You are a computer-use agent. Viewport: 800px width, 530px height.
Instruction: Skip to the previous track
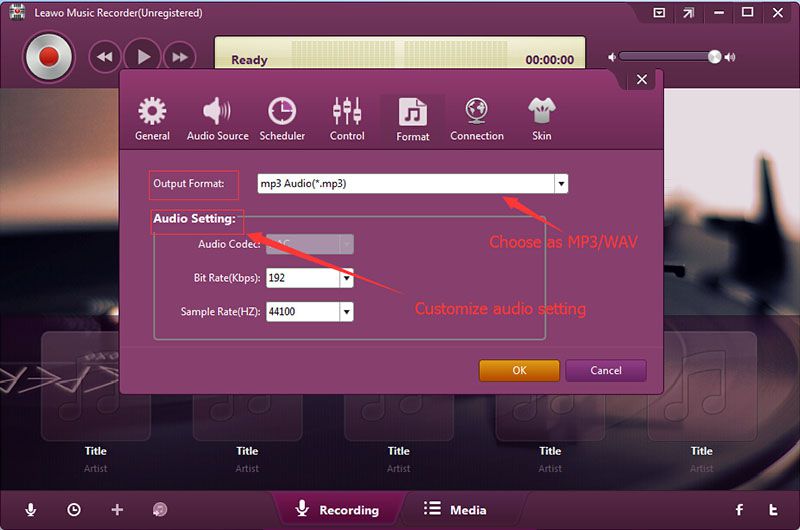tap(105, 57)
